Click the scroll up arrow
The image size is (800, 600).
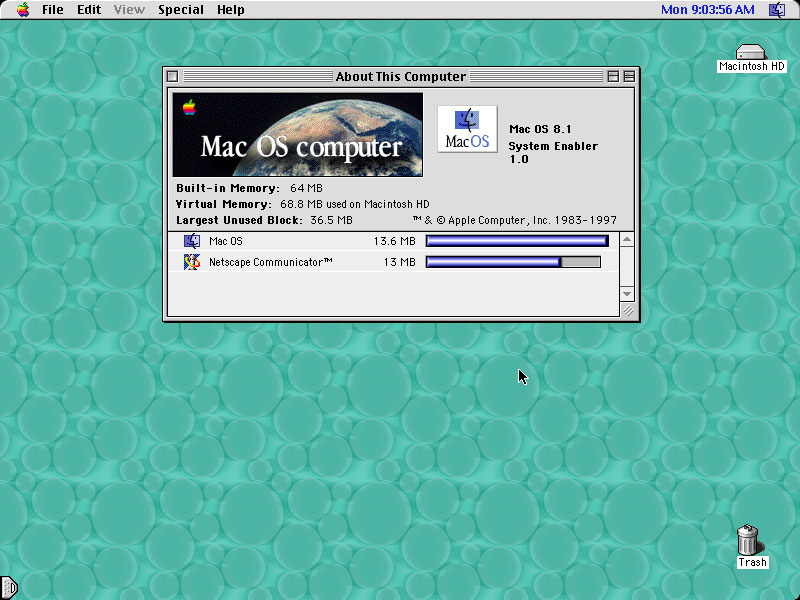click(x=627, y=239)
